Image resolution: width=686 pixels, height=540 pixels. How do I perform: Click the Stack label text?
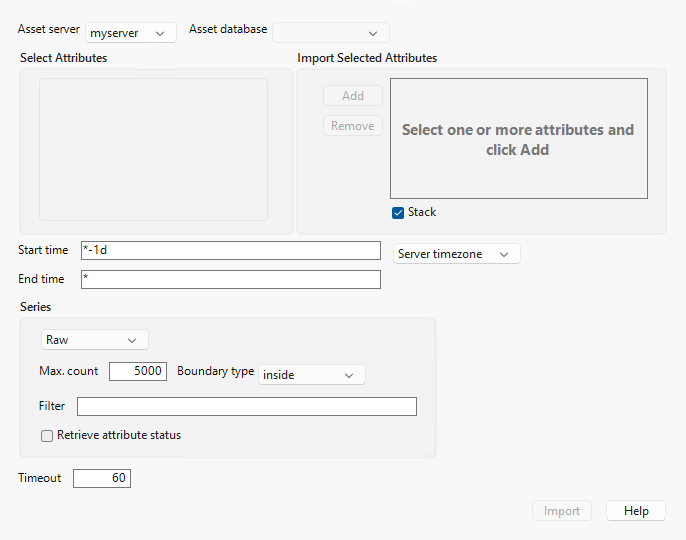[422, 212]
